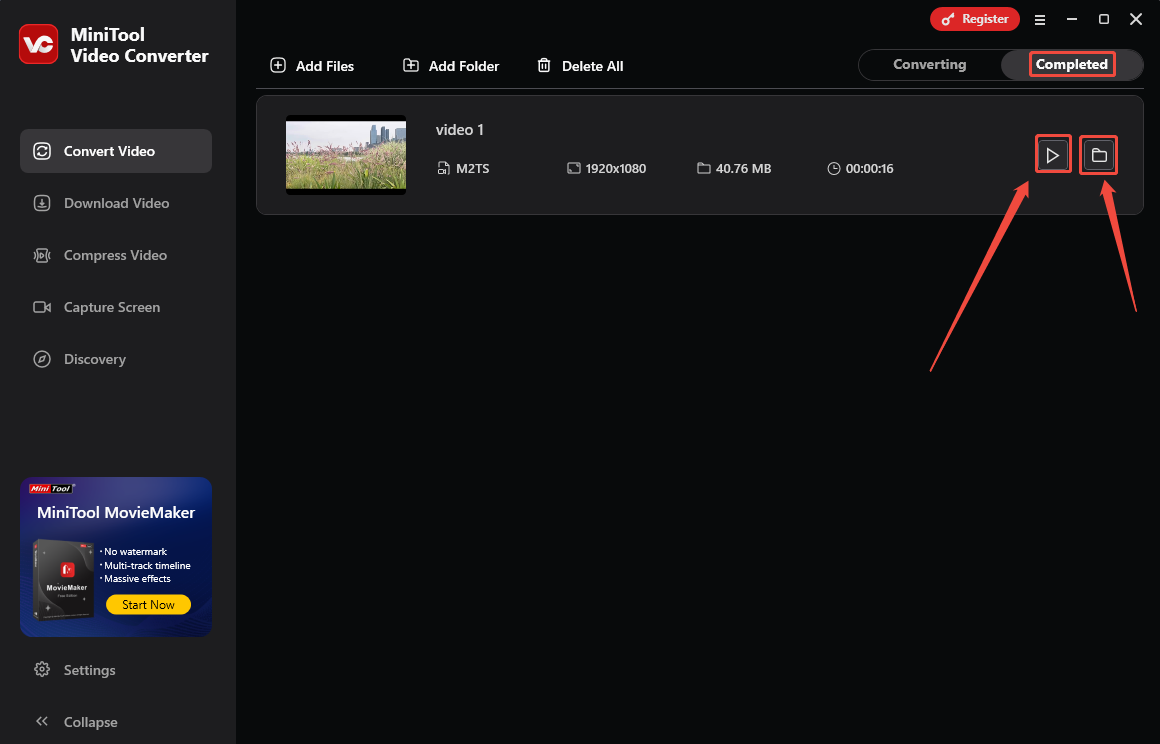Click Add Folder button
Screen dimensions: 1160x744
pyautogui.click(x=451, y=66)
